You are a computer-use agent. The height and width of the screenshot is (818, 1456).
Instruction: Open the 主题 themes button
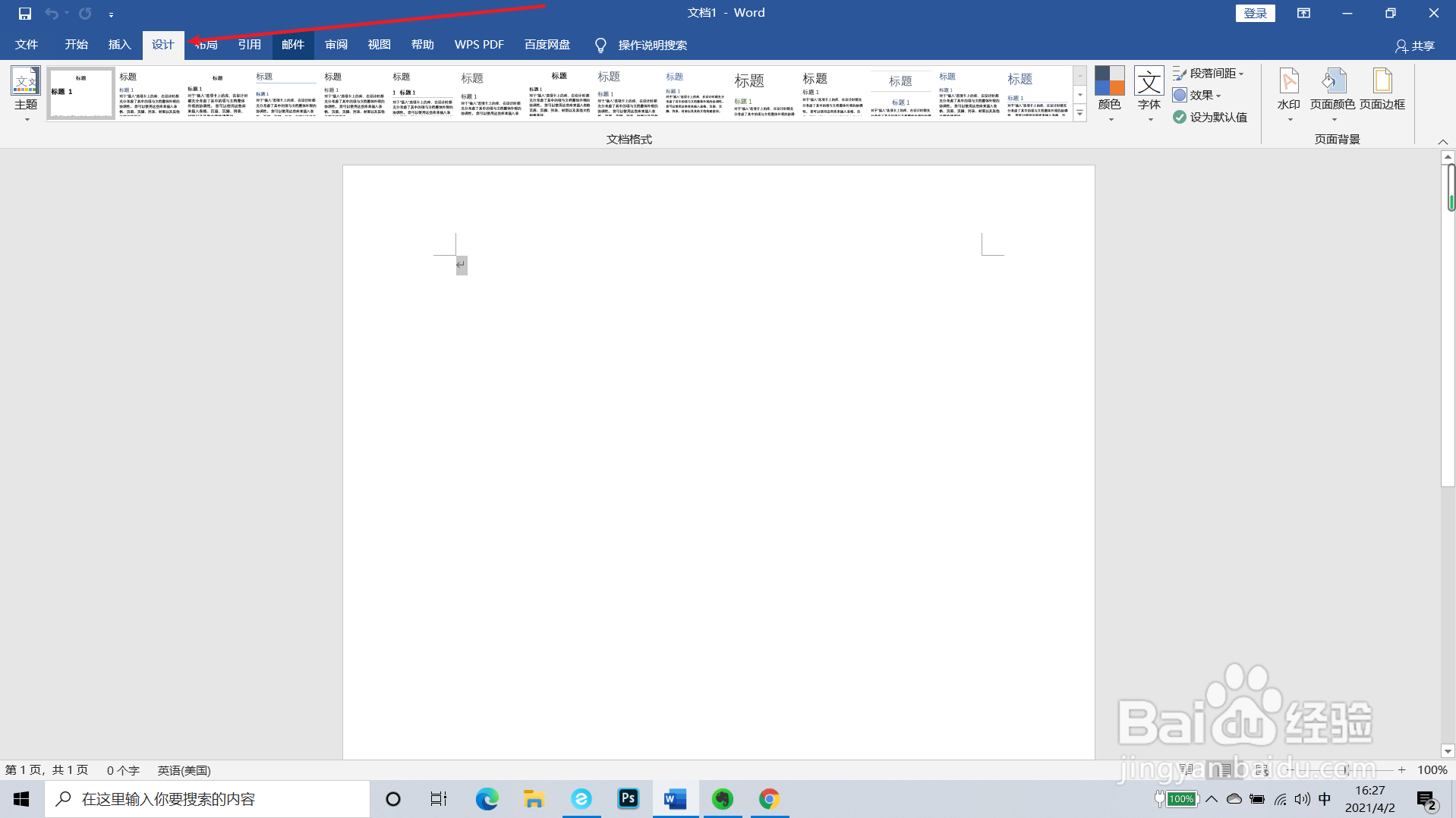(26, 94)
